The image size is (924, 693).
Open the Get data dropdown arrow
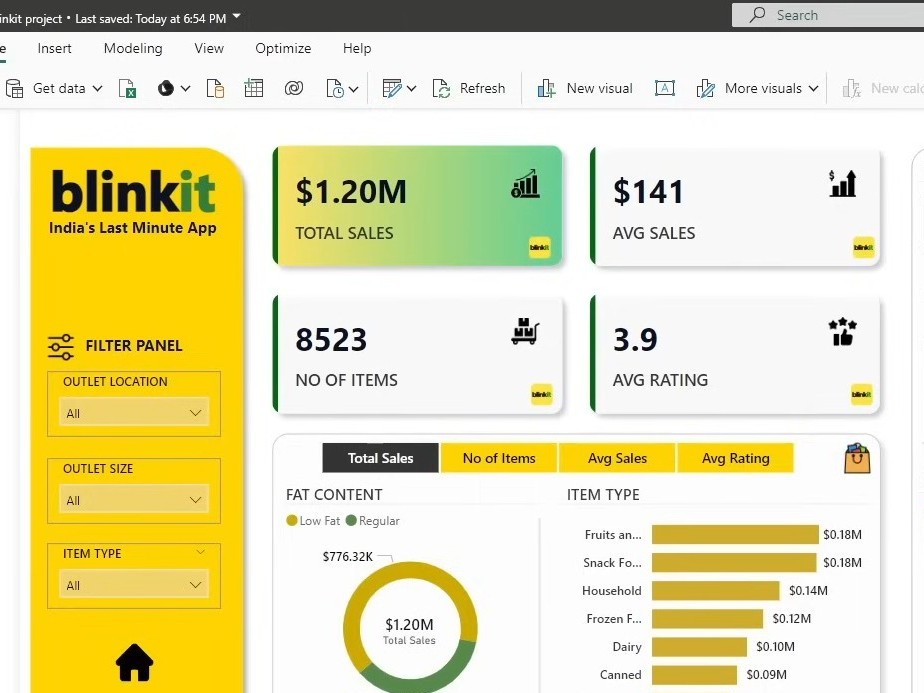coord(97,89)
